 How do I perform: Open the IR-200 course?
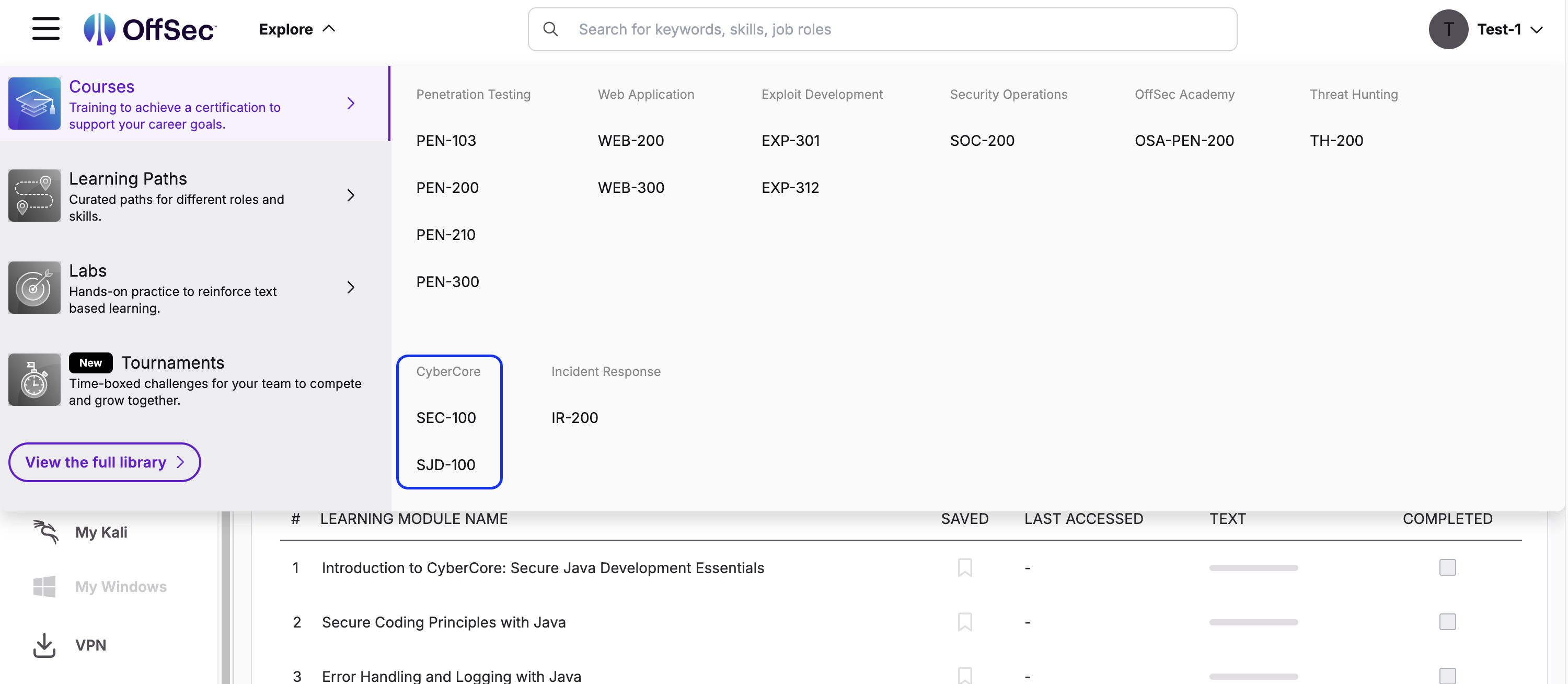point(574,417)
